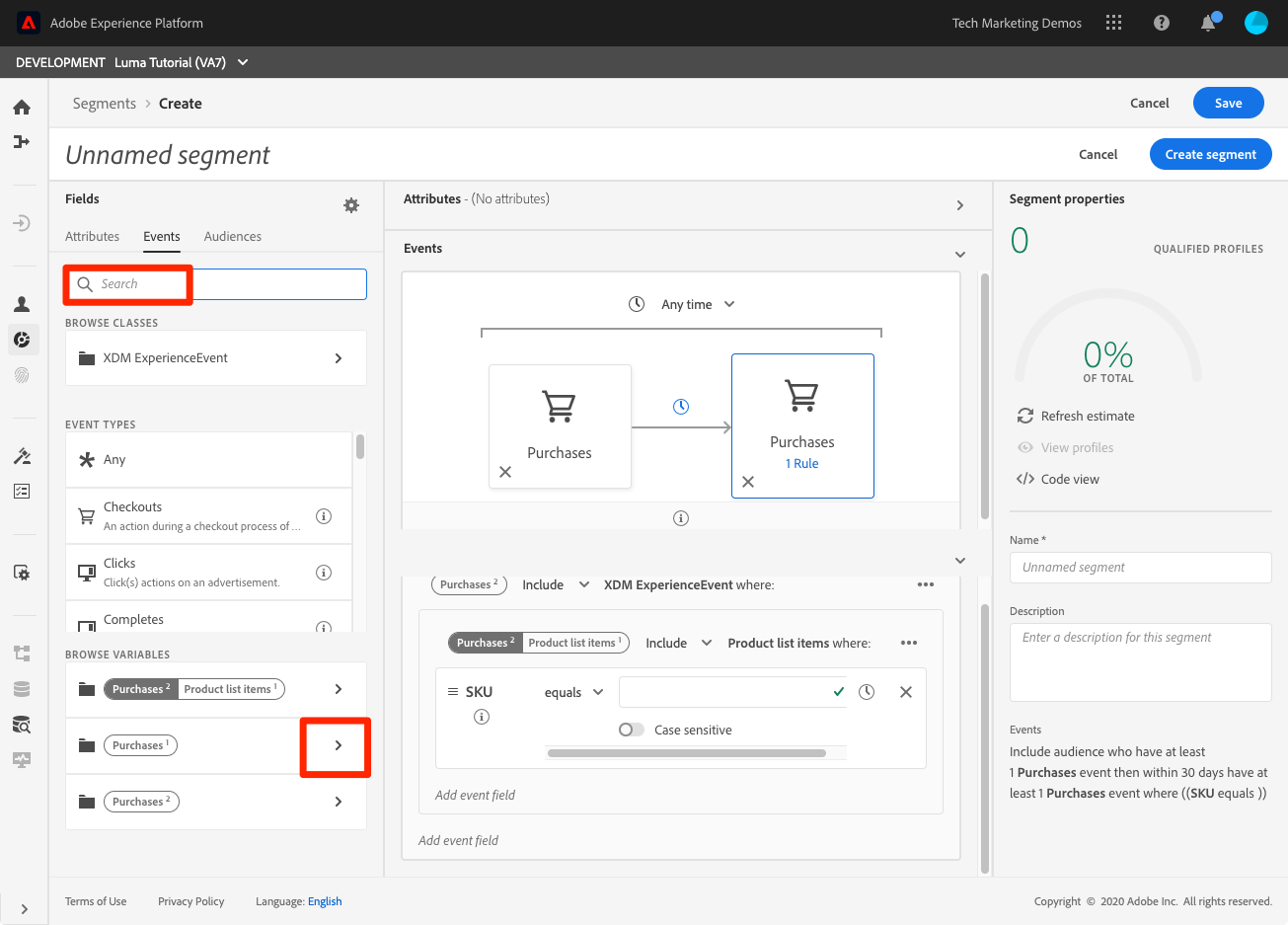Open Workflows icon in sidebar
Viewport: 1288px width, 925px height.
coord(22,142)
